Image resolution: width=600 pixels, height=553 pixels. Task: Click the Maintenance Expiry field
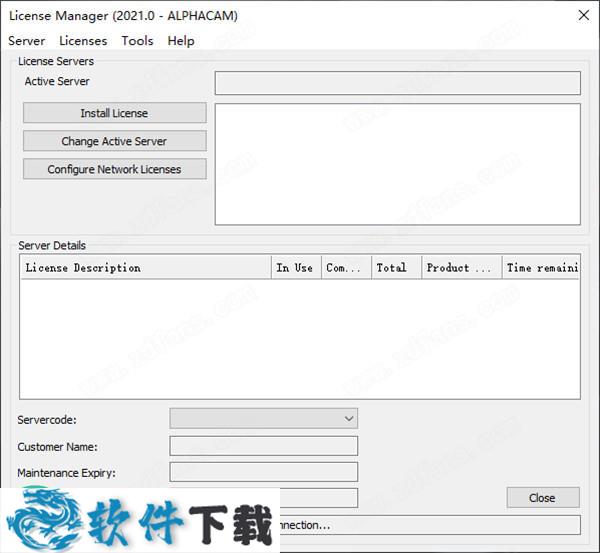coord(264,471)
